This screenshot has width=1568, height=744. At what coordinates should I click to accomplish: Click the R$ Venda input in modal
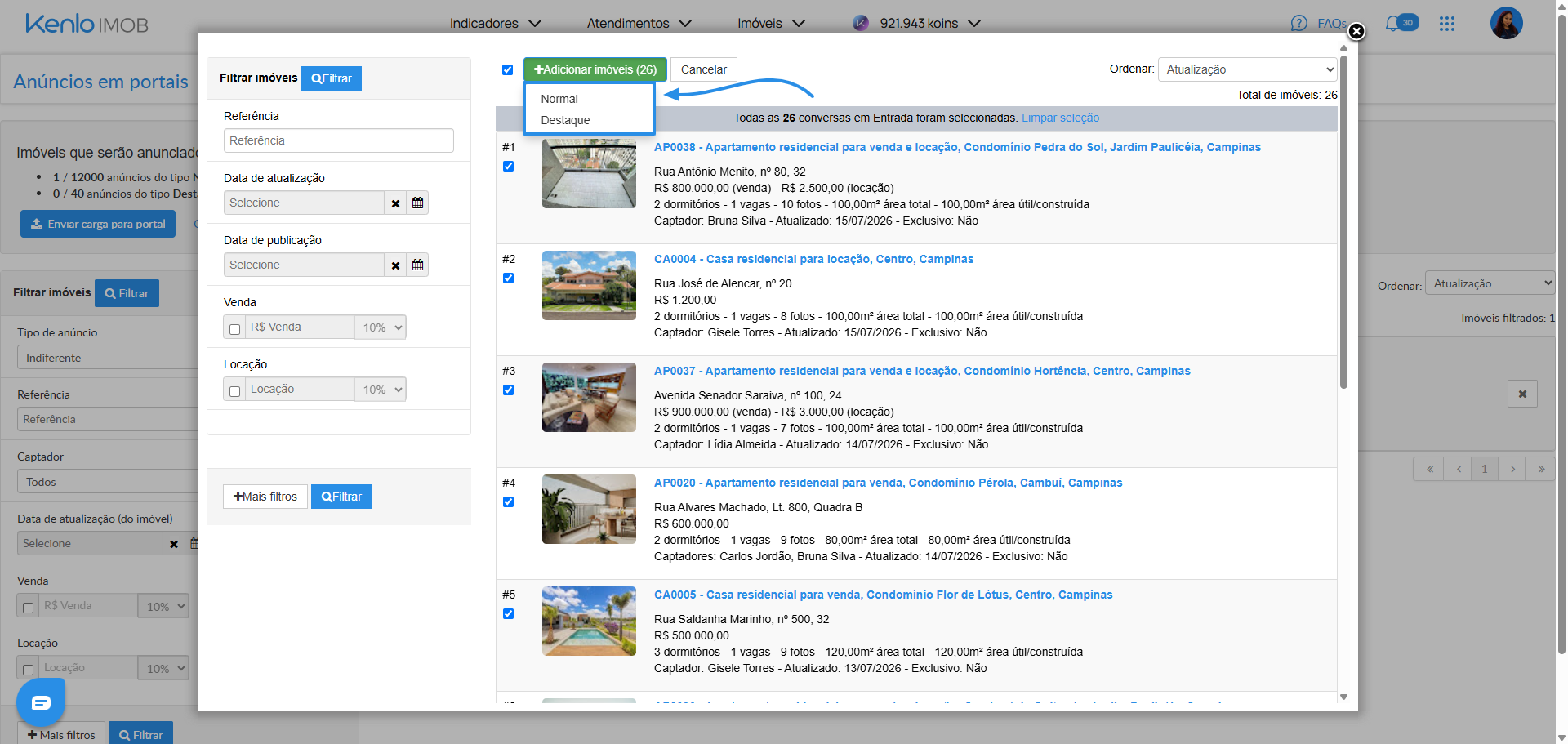300,327
